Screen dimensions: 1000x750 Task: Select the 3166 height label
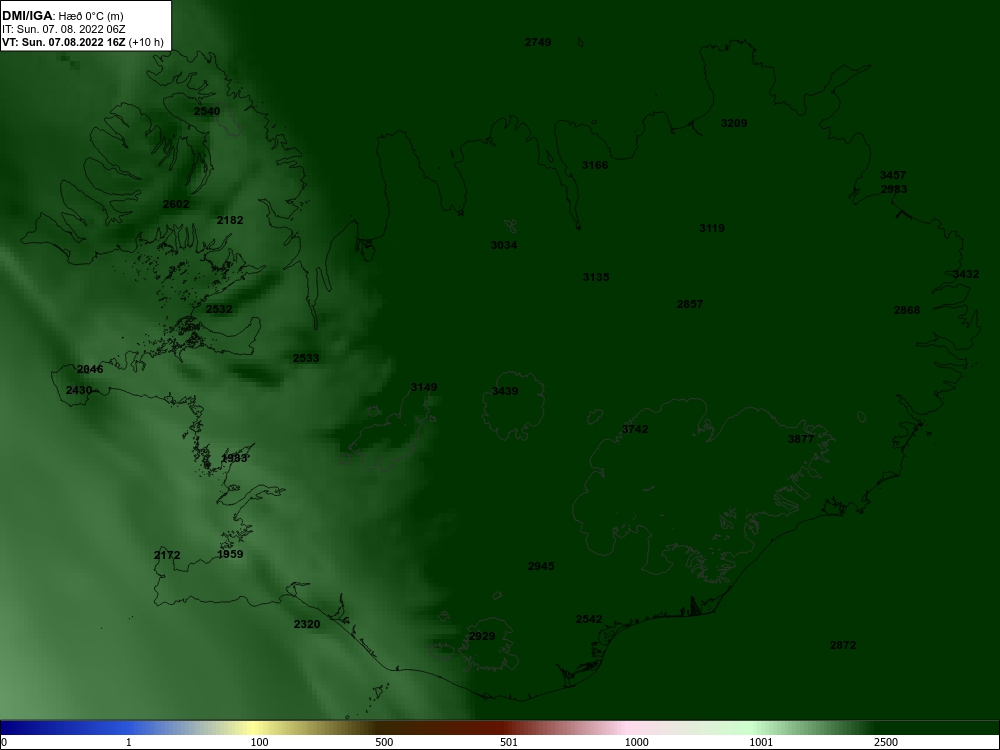(595, 165)
